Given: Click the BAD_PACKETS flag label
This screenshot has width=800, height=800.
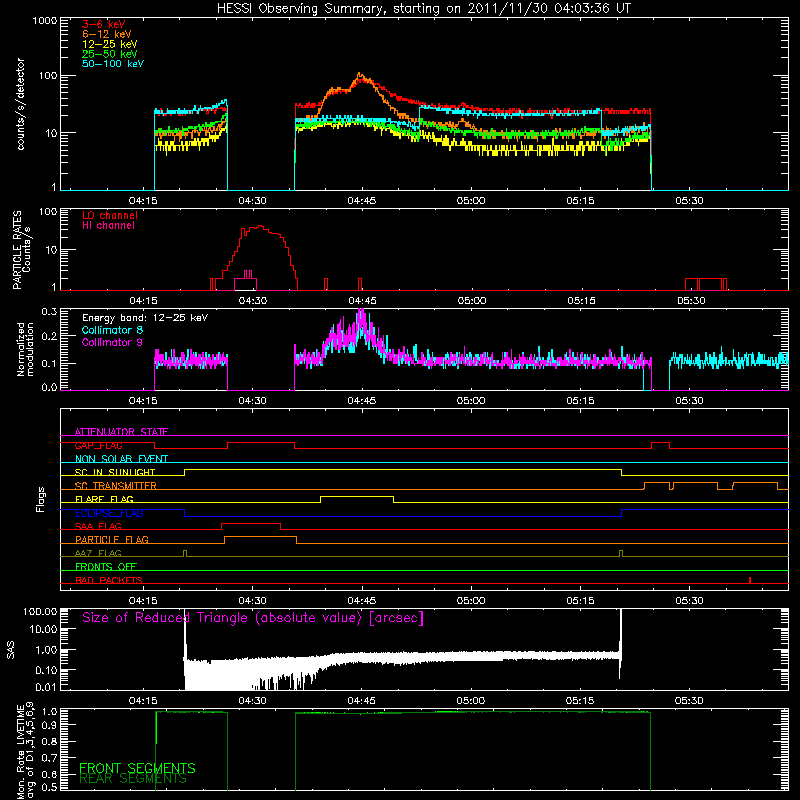Looking at the screenshot, I should 109,580.
